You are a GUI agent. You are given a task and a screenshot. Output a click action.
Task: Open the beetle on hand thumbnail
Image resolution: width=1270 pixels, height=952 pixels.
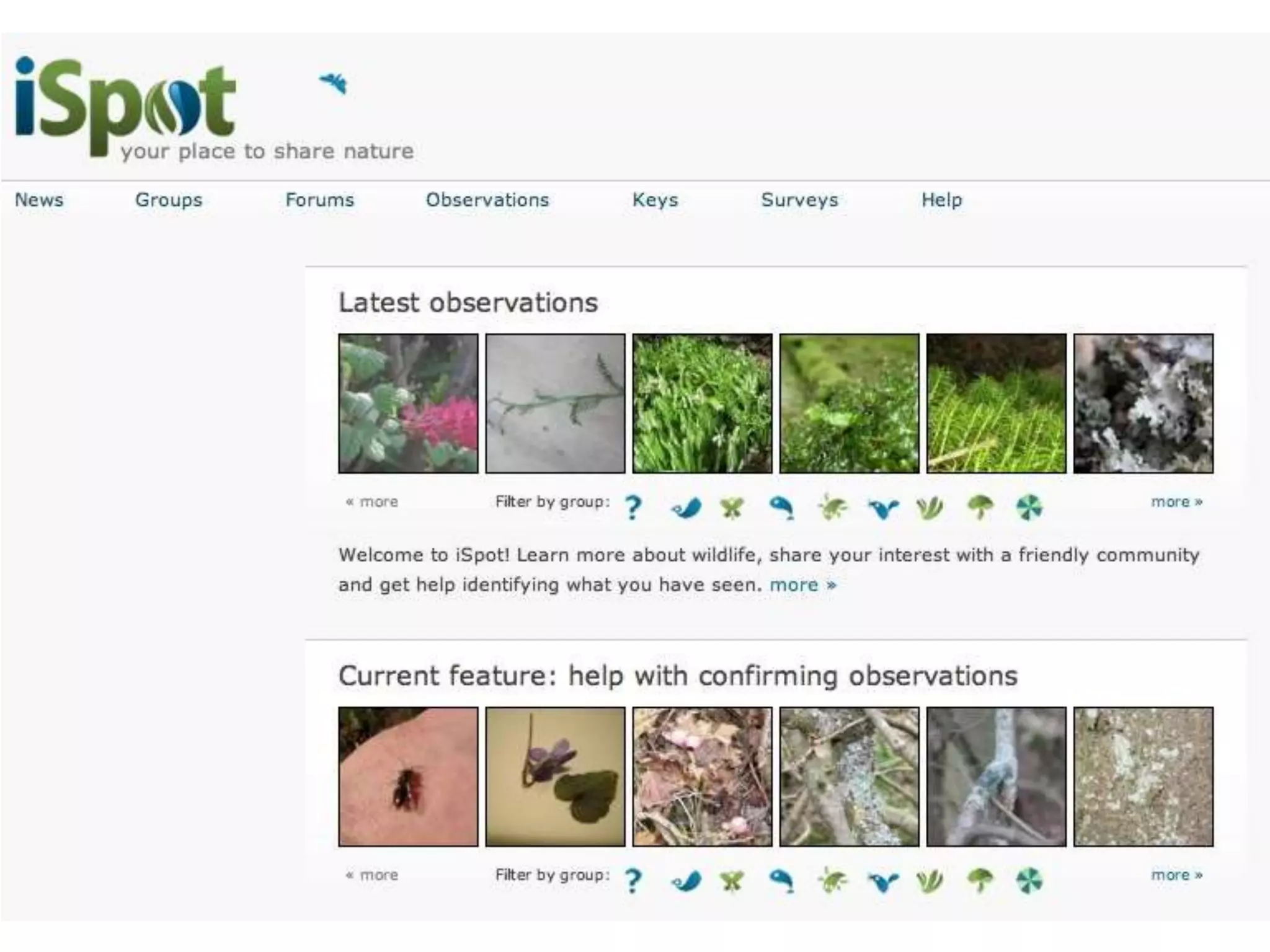pos(408,777)
